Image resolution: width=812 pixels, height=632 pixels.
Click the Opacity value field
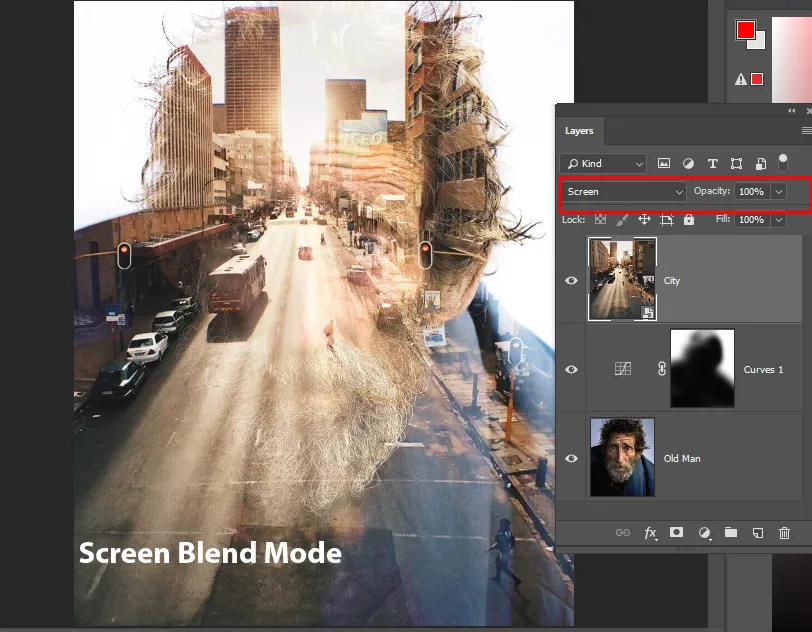tap(752, 192)
